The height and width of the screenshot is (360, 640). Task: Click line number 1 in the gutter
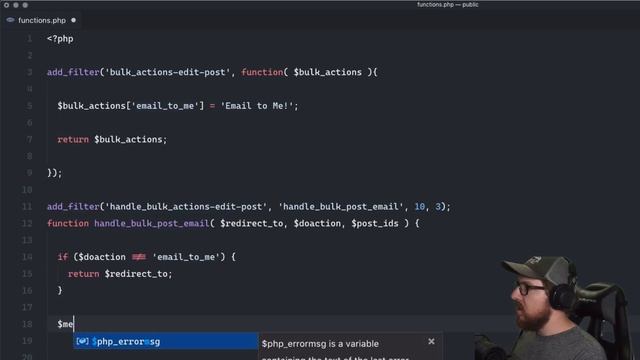coord(29,39)
